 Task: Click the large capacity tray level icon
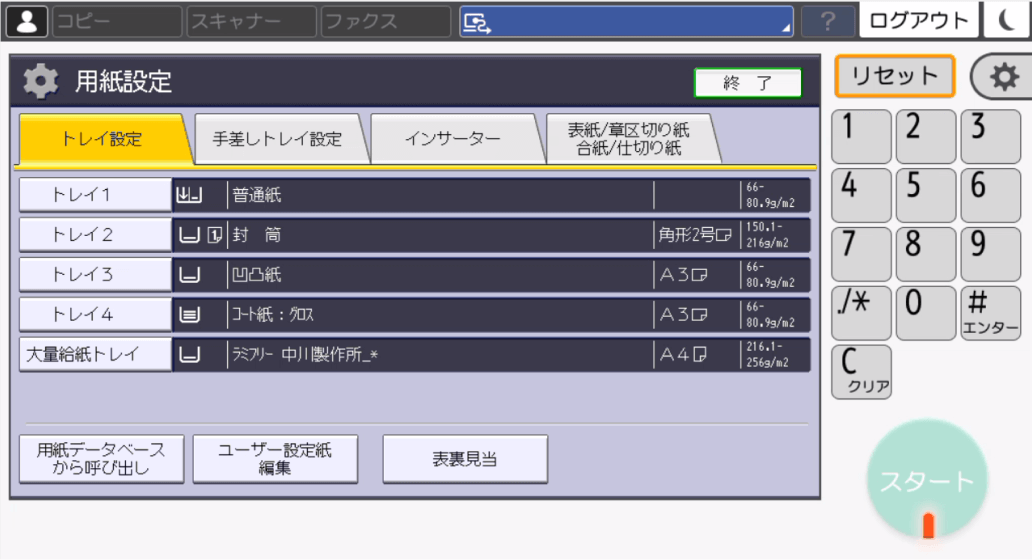pos(189,355)
